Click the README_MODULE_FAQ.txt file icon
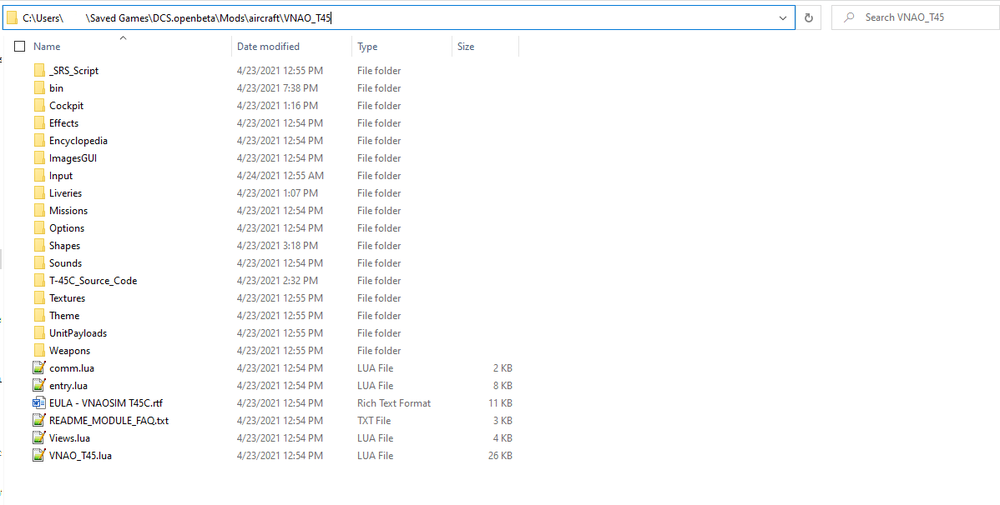 point(39,421)
